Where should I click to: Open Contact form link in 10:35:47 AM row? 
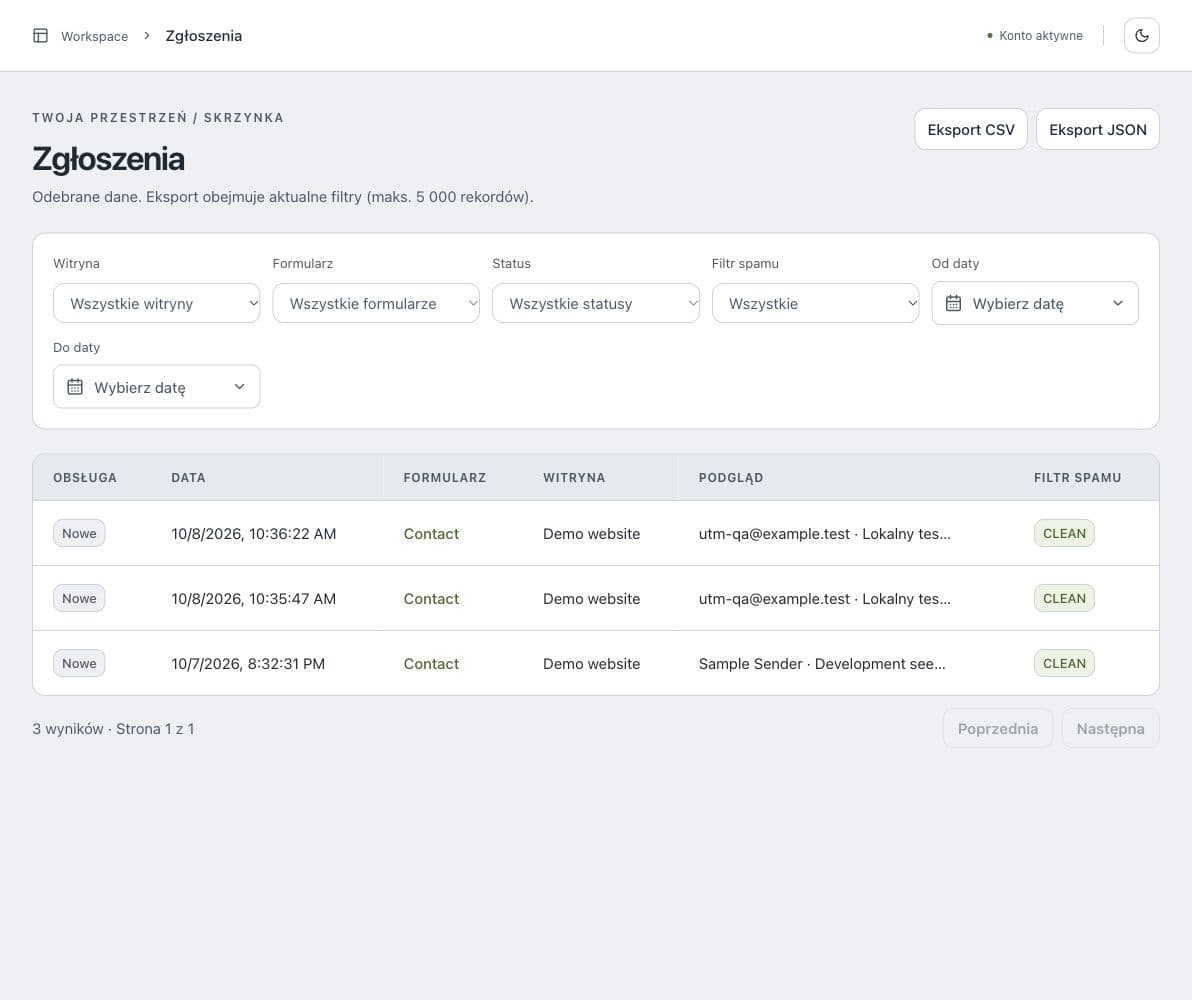[x=431, y=599]
